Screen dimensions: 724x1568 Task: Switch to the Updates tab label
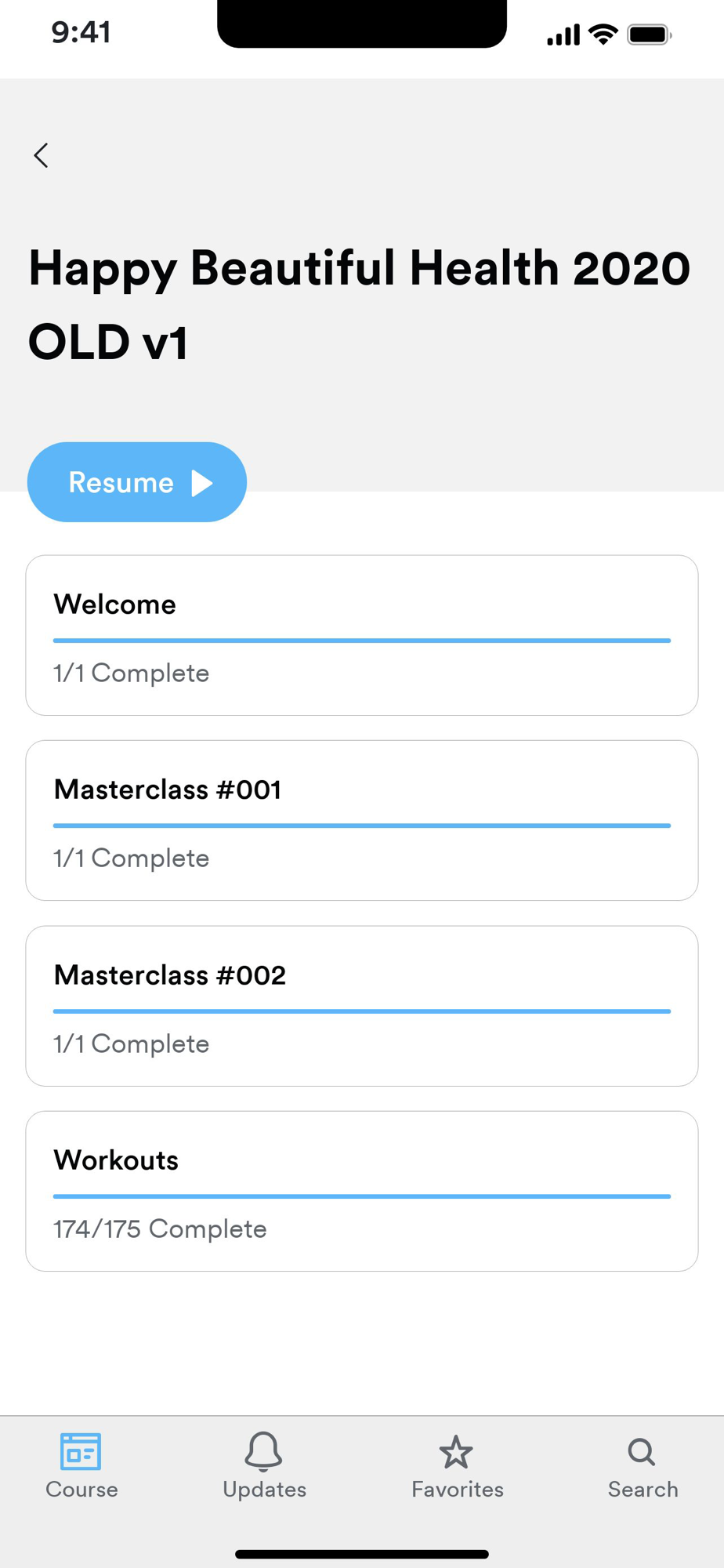[264, 1490]
